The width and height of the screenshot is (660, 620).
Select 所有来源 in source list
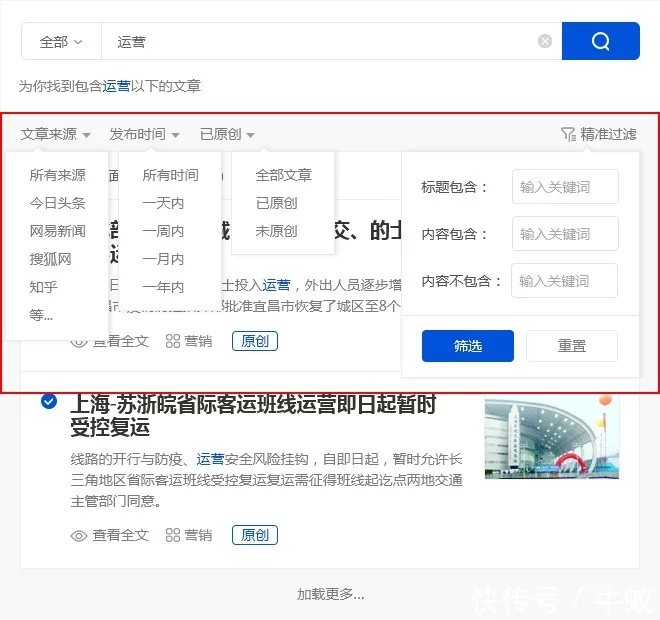(x=58, y=175)
